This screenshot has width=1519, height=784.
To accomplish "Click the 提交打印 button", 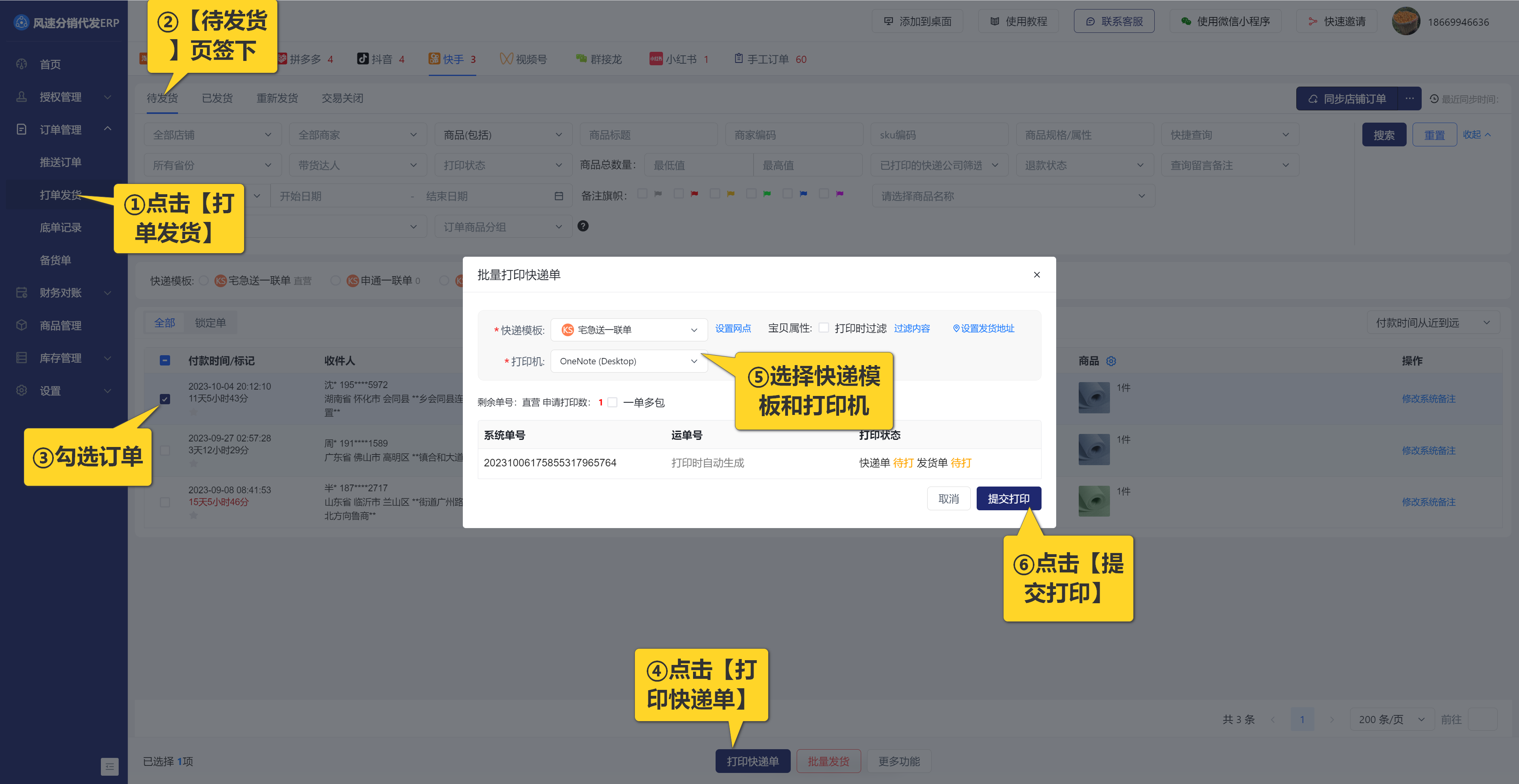I will pyautogui.click(x=1008, y=499).
